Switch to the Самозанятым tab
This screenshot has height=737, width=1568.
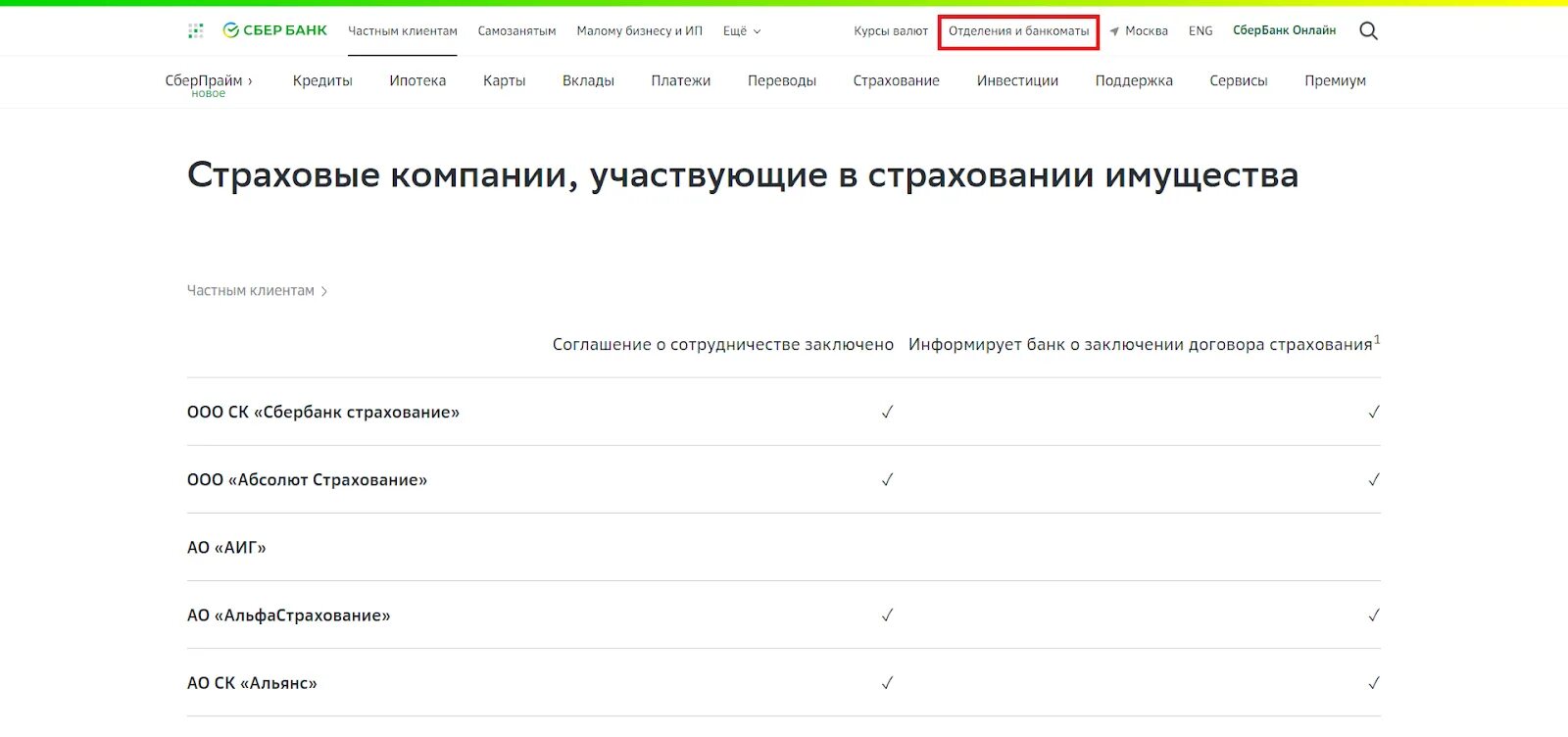(516, 31)
